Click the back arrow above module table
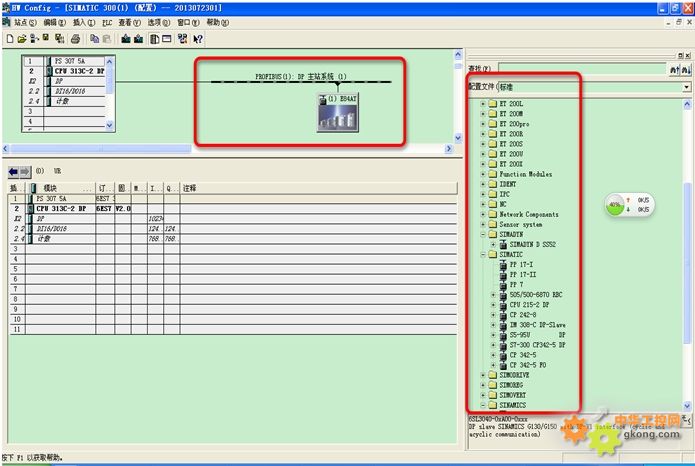The image size is (695, 466). (13, 171)
